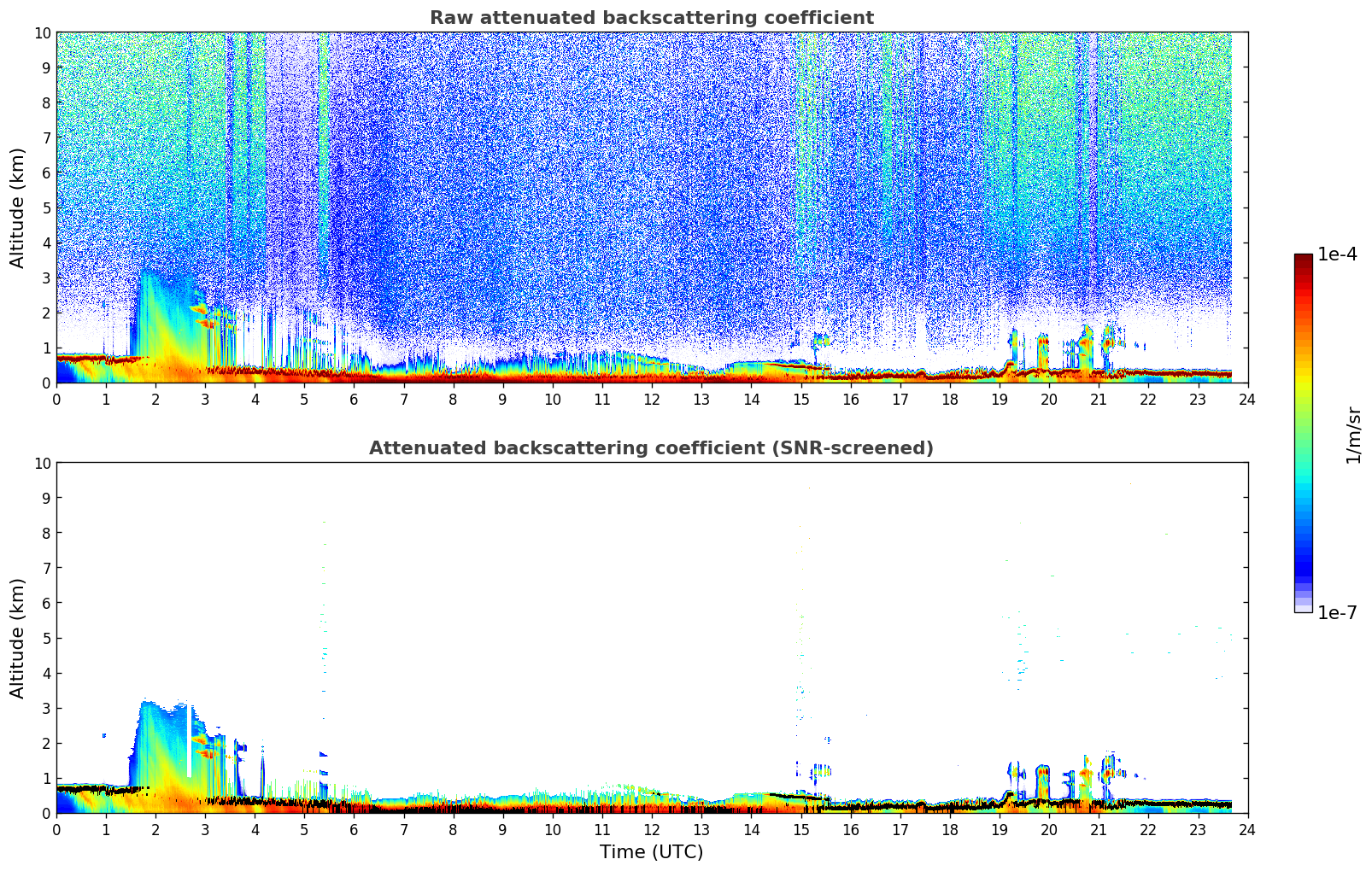Click the '12' time tick of the top plot
The width and height of the screenshot is (1372, 871).
click(x=652, y=399)
